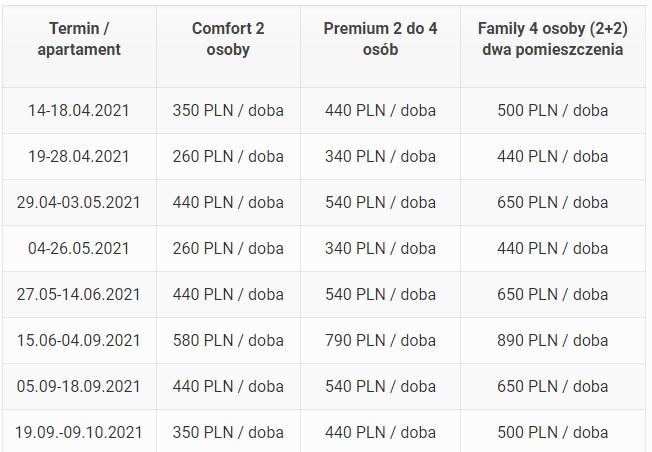The width and height of the screenshot is (652, 452).
Task: Select the 15.06-04.09.2021 date cell
Action: [79, 340]
